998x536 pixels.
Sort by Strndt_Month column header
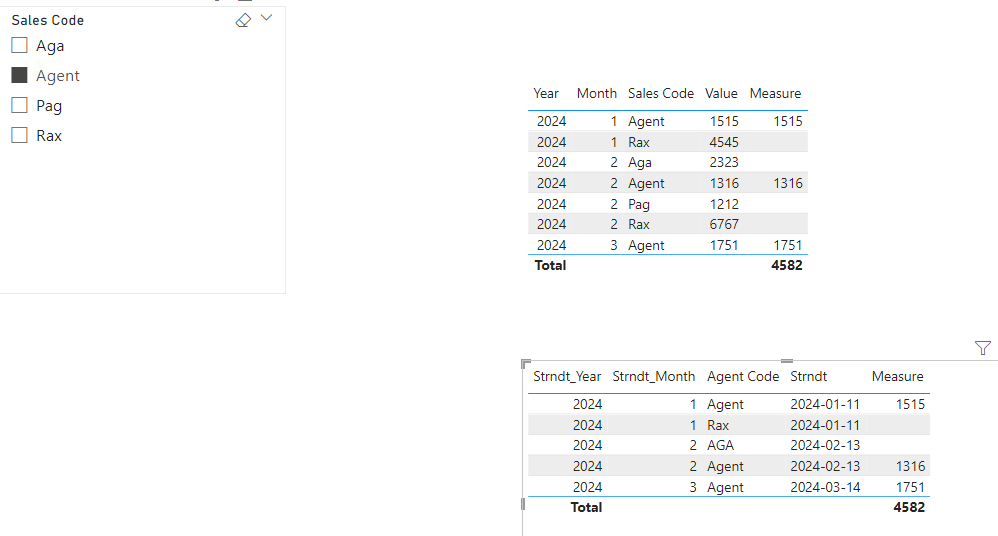point(654,377)
